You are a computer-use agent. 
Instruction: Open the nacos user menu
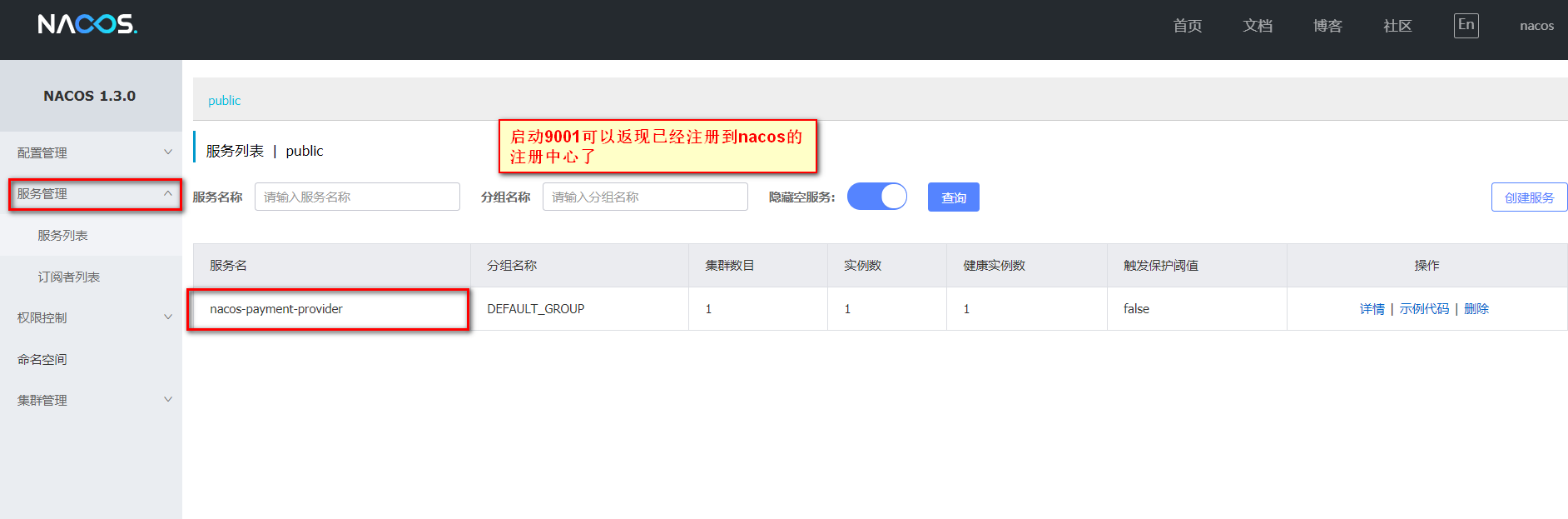1536,26
